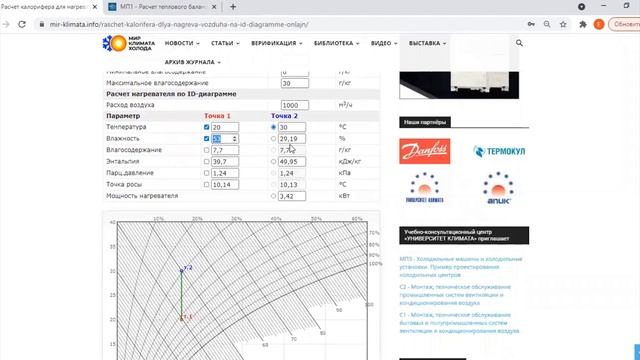Enable the Влагосодержание checkbox for Точка 1
Image resolution: width=640 pixels, height=360 pixels.
click(207, 150)
